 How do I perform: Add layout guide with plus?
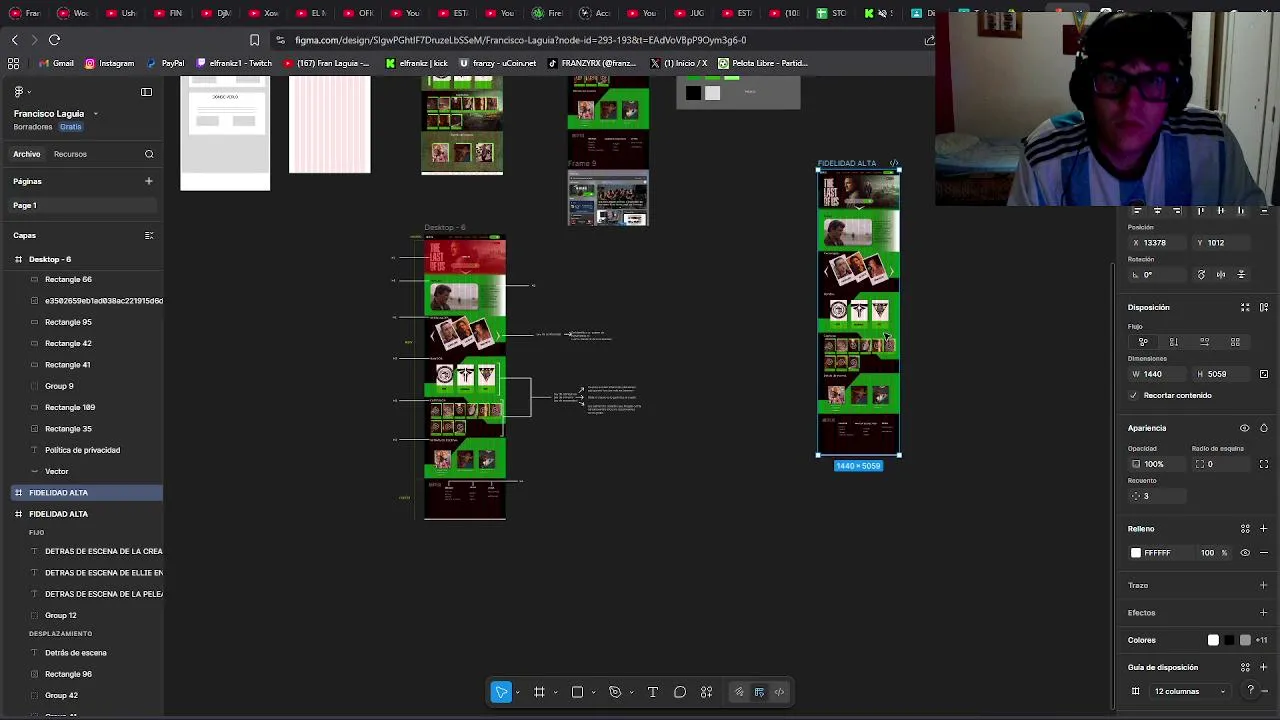point(1264,667)
